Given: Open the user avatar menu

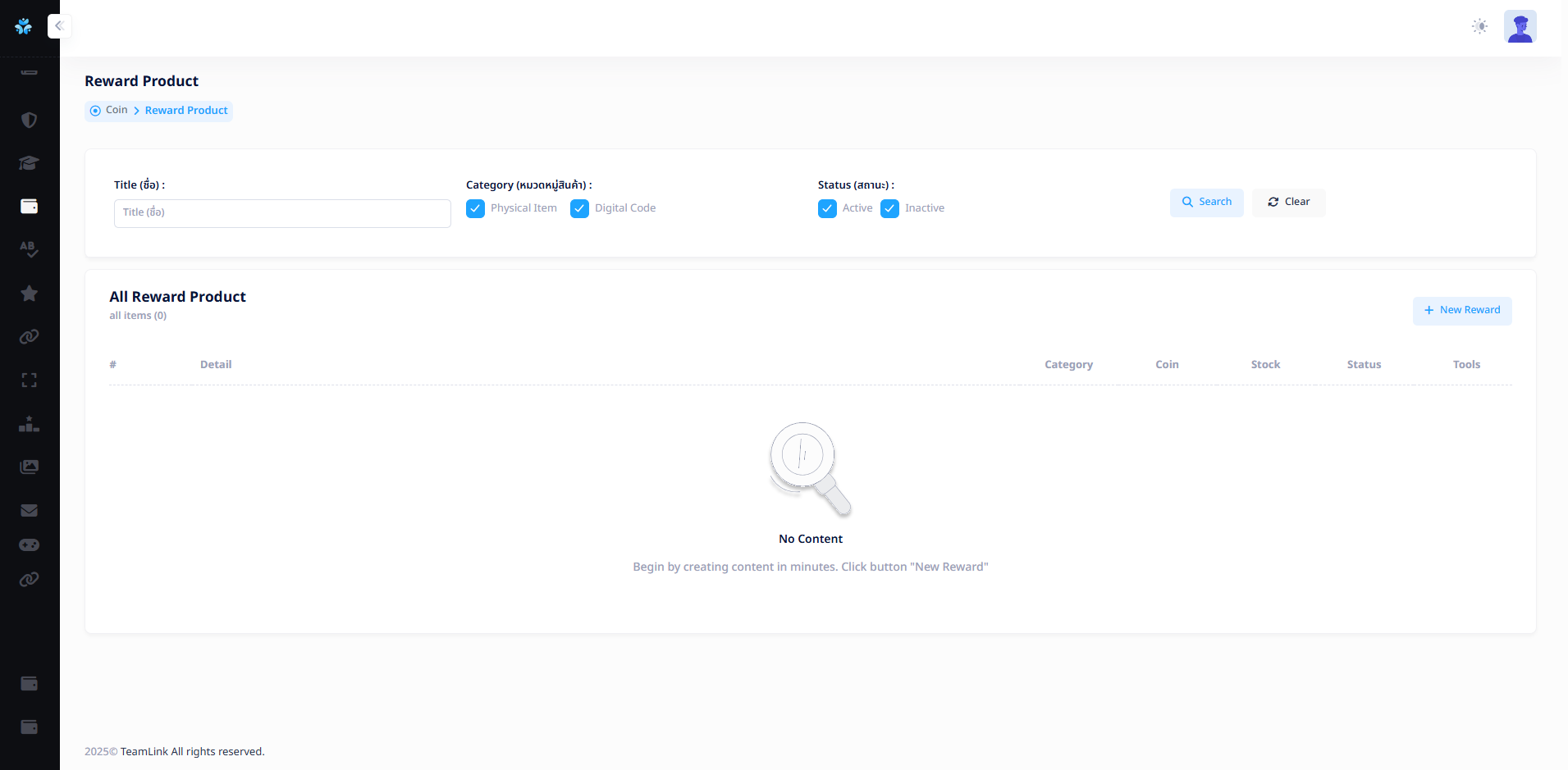Looking at the screenshot, I should coord(1520,27).
